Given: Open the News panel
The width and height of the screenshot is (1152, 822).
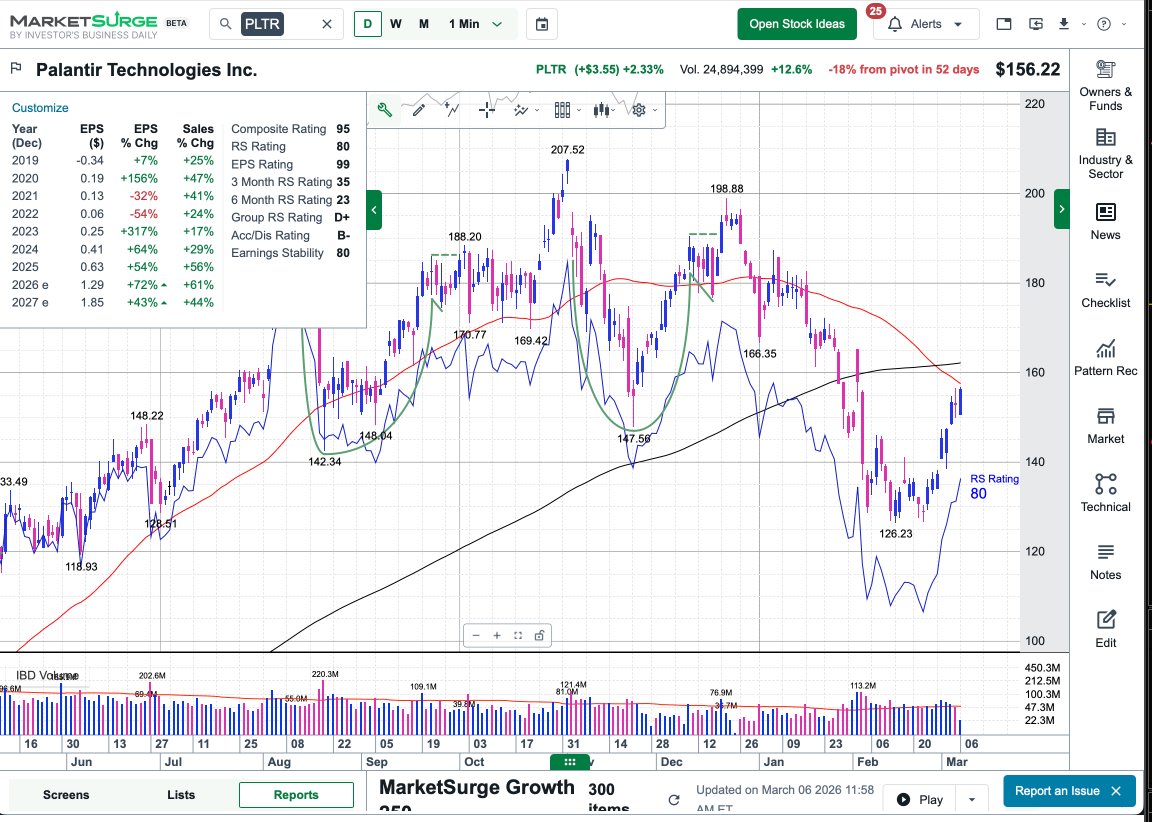Looking at the screenshot, I should tap(1105, 222).
